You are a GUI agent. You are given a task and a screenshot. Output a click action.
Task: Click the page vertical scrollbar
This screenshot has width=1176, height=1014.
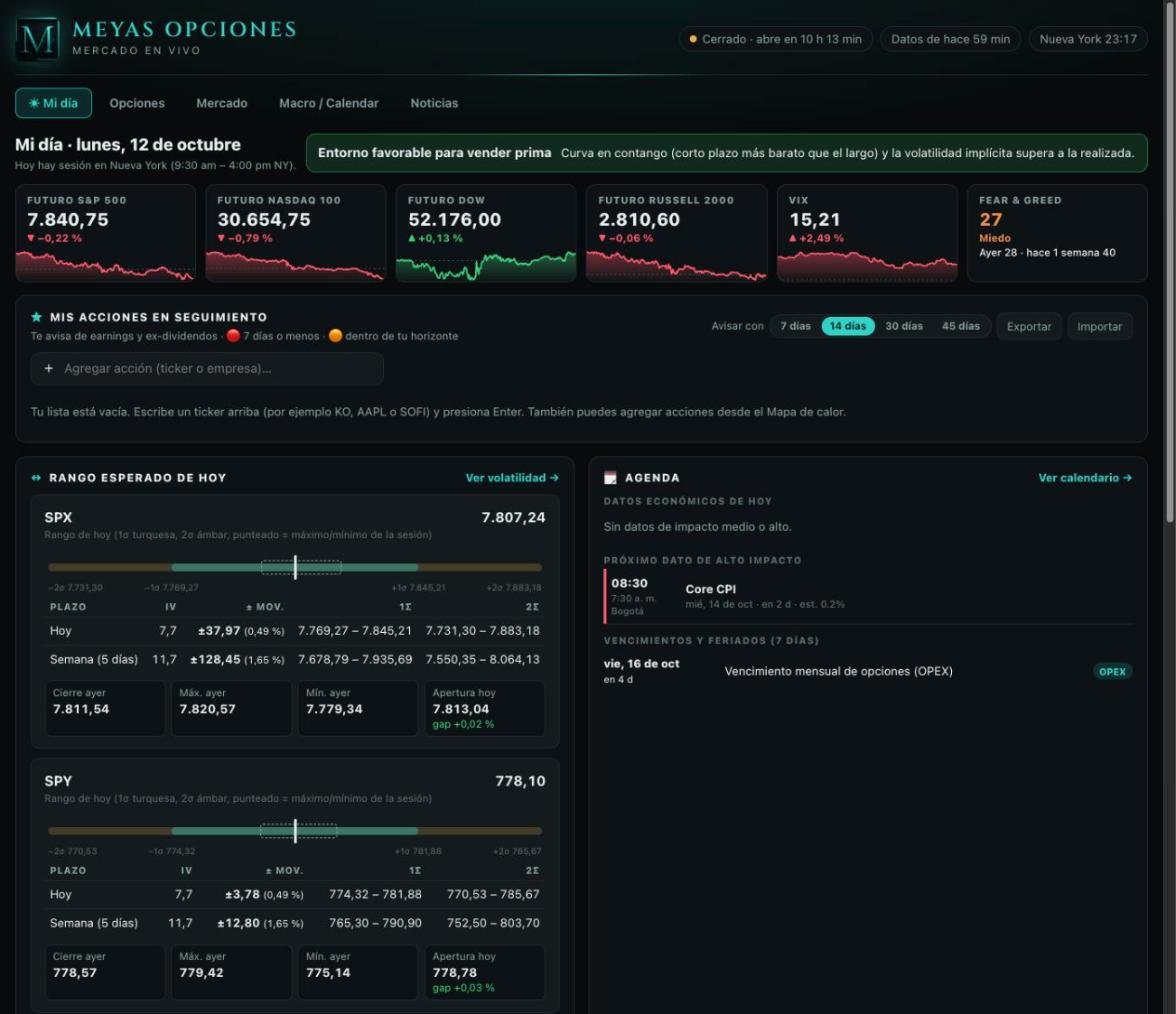pos(1170,262)
